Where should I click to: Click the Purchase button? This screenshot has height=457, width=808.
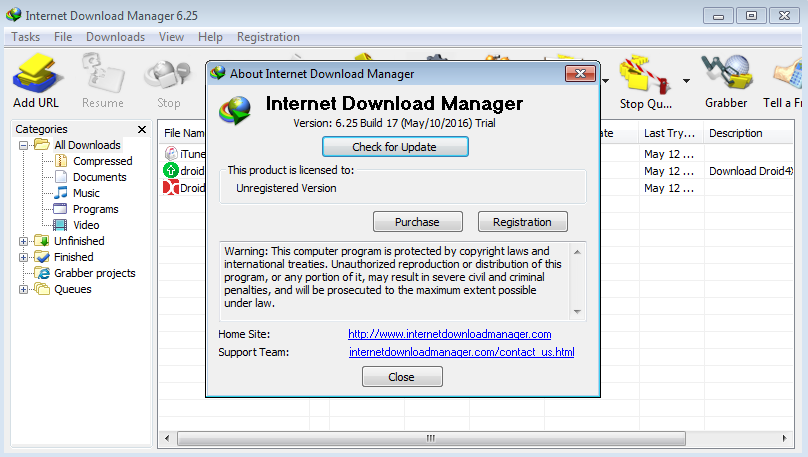(417, 222)
